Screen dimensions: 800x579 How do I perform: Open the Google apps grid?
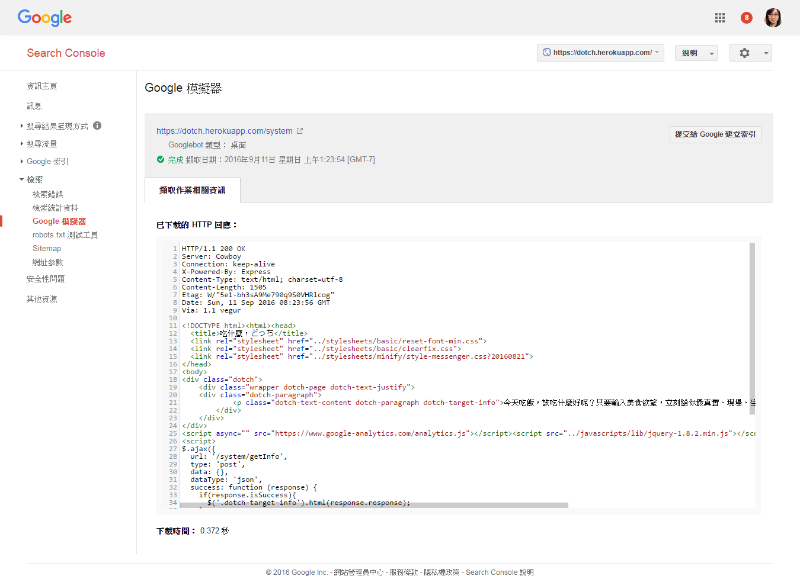coord(719,18)
